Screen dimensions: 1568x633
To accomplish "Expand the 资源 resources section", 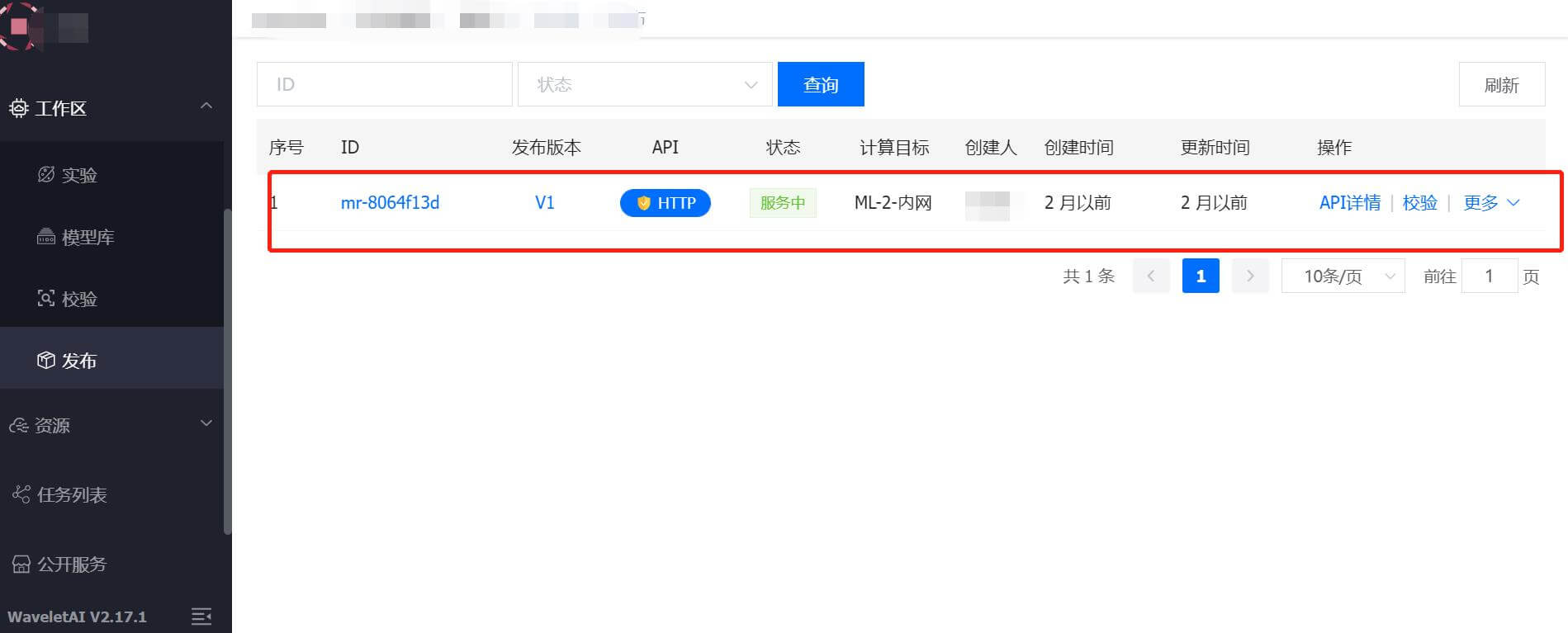I will [x=206, y=423].
